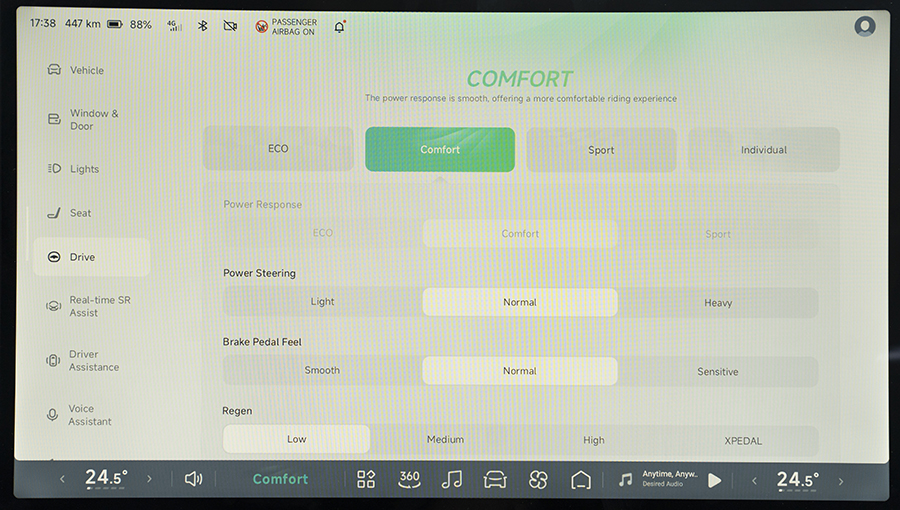Open vehicle settings car icon in dock

point(495,479)
